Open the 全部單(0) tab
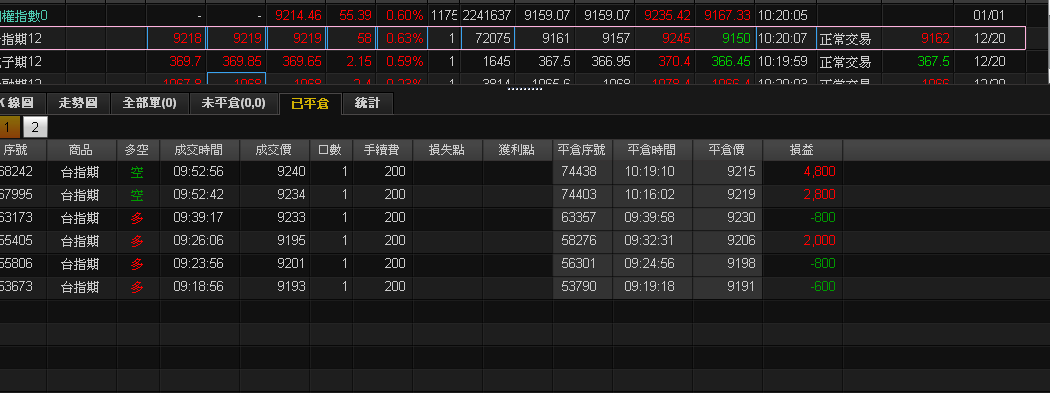The height and width of the screenshot is (393, 1050). pos(149,104)
